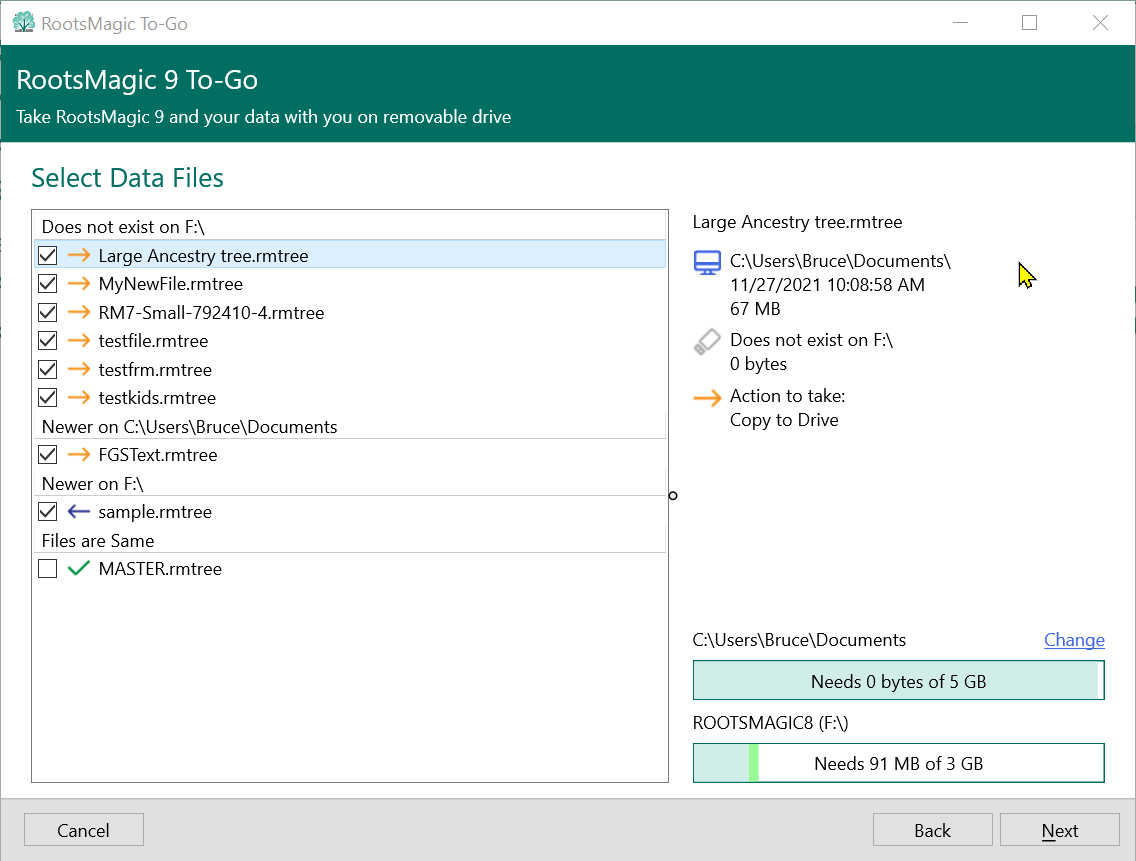The height and width of the screenshot is (861, 1136).
Task: Select the 'Does not exist on F:\' group header
Action: pyautogui.click(x=123, y=227)
